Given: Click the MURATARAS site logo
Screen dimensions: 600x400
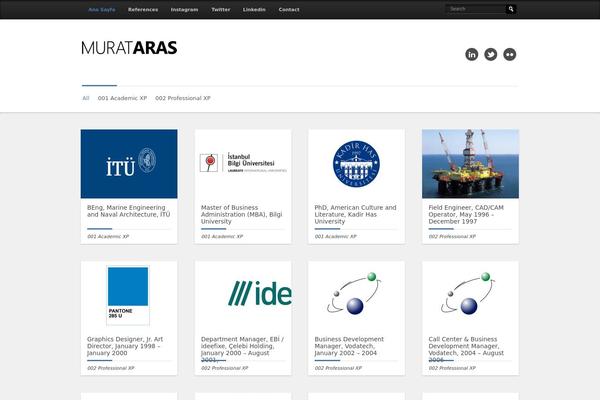Looking at the screenshot, I should point(129,48).
